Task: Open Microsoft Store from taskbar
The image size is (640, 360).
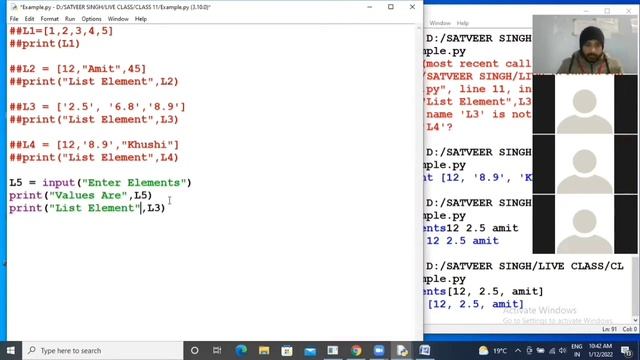Action: coord(287,351)
